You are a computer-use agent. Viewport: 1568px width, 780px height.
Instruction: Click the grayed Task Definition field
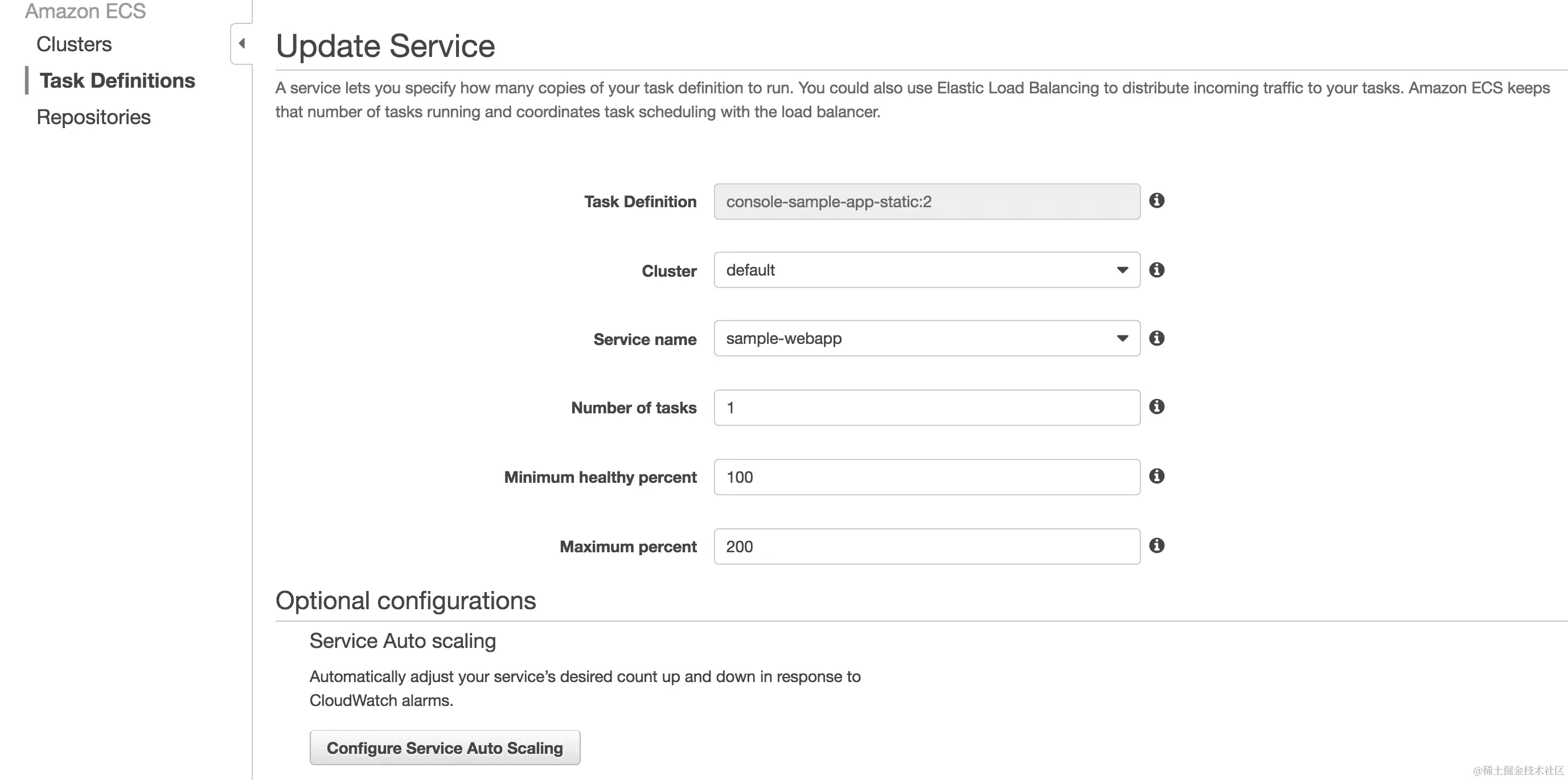coord(925,202)
